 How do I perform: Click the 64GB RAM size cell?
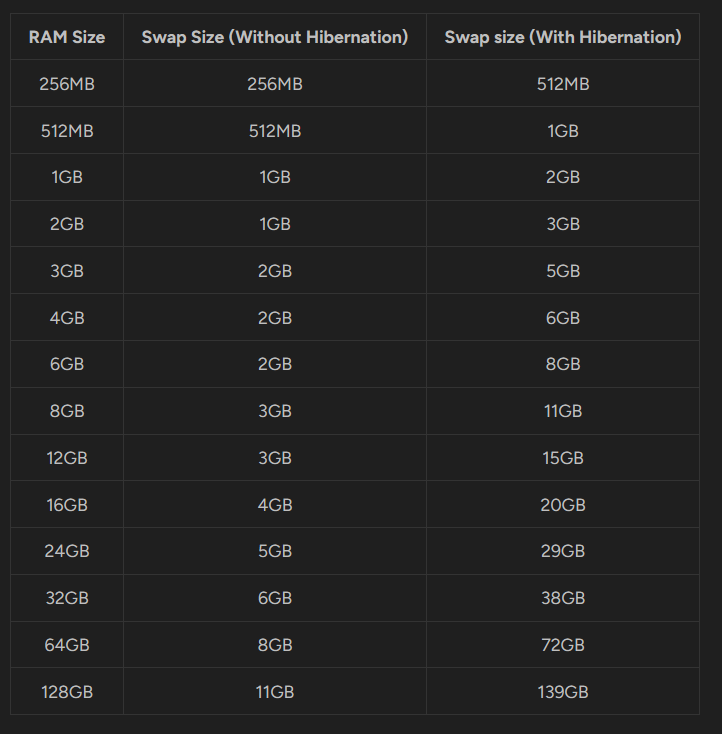point(67,645)
